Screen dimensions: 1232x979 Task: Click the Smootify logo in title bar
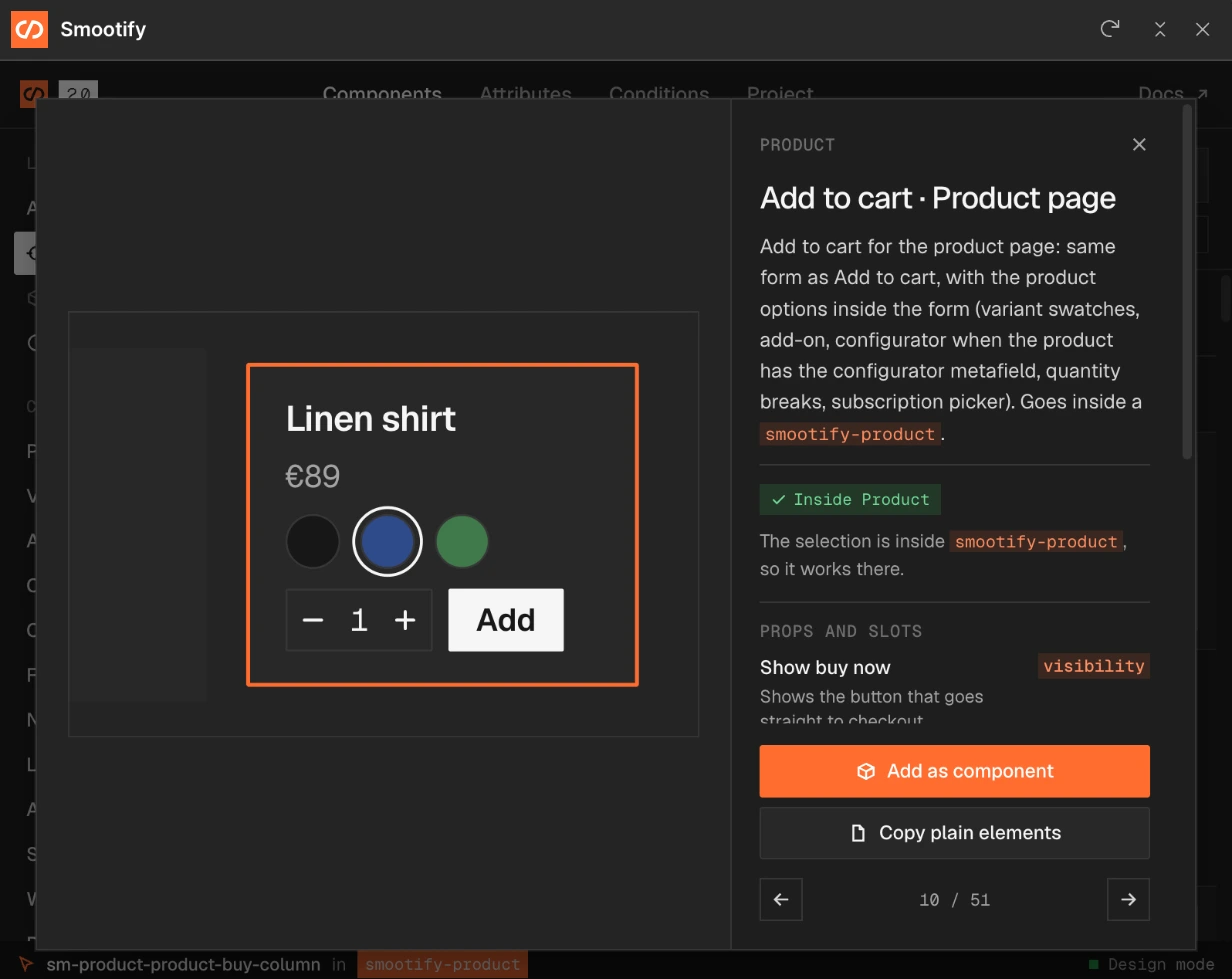pos(29,29)
